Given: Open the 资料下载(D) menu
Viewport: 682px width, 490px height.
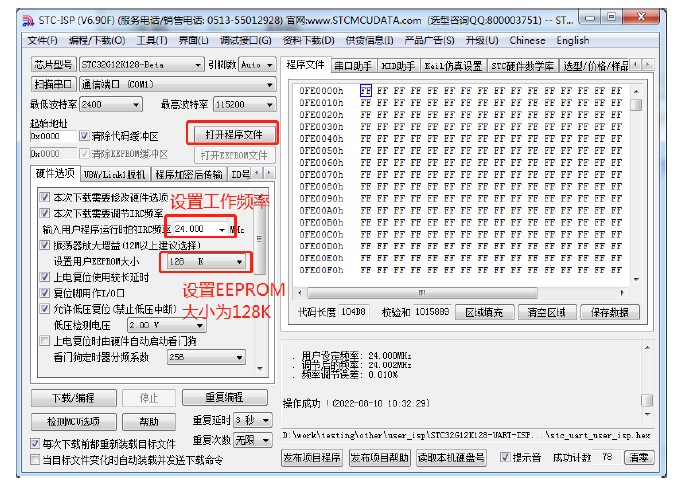Looking at the screenshot, I should pyautogui.click(x=308, y=40).
